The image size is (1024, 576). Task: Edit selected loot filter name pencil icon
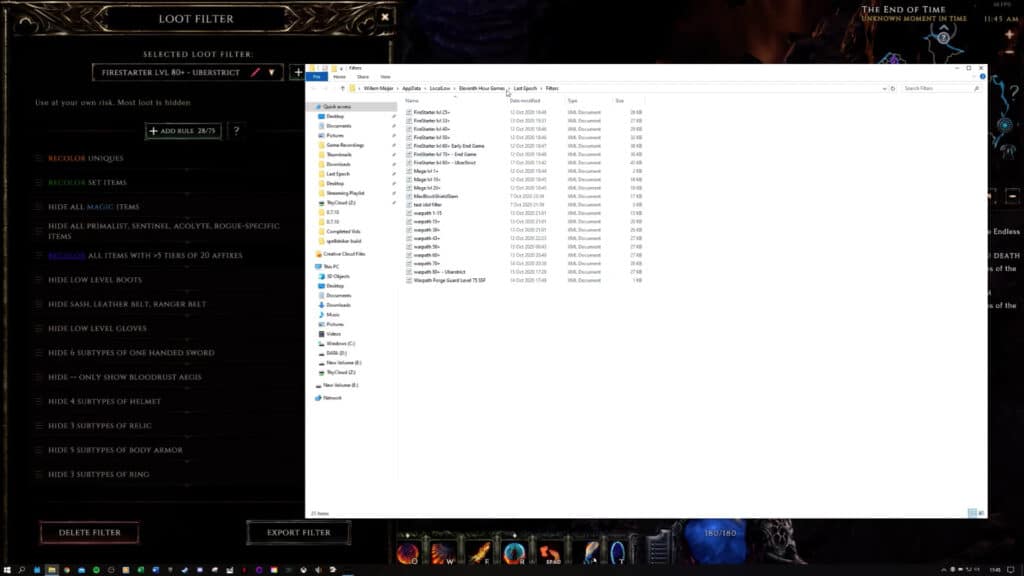(255, 72)
